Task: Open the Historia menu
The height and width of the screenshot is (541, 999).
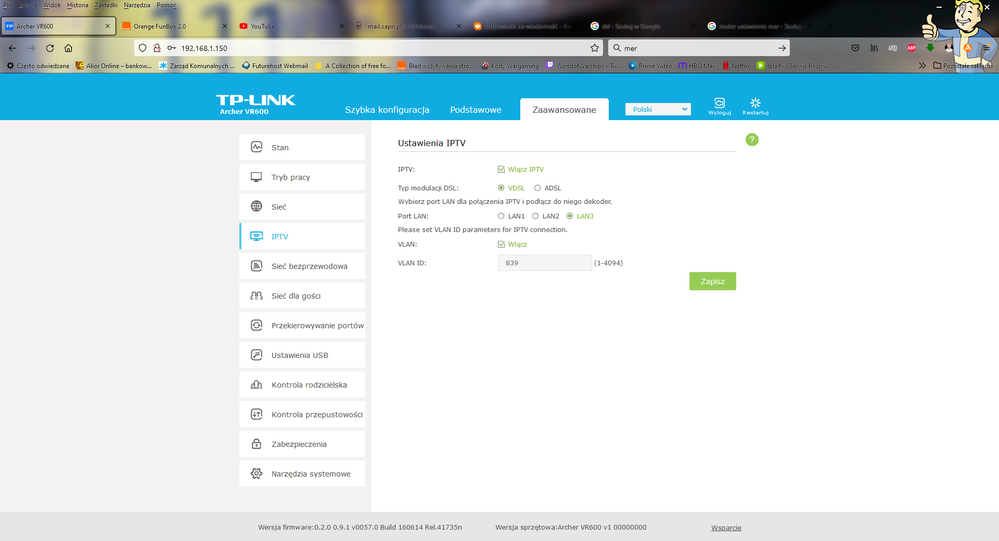Action: tap(78, 5)
